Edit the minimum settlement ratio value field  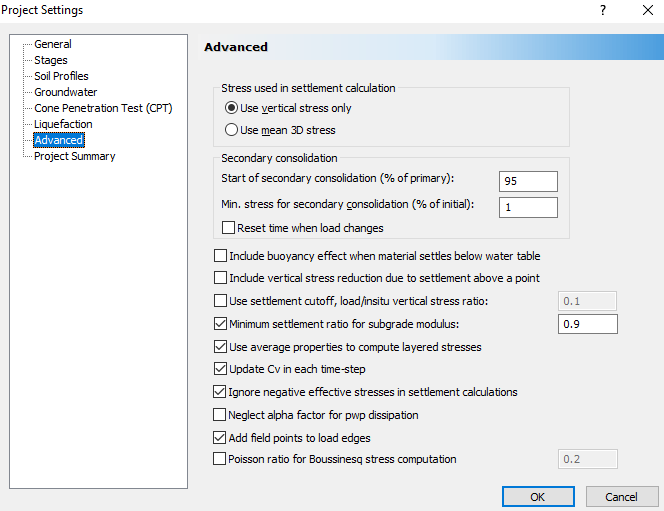(x=587, y=324)
